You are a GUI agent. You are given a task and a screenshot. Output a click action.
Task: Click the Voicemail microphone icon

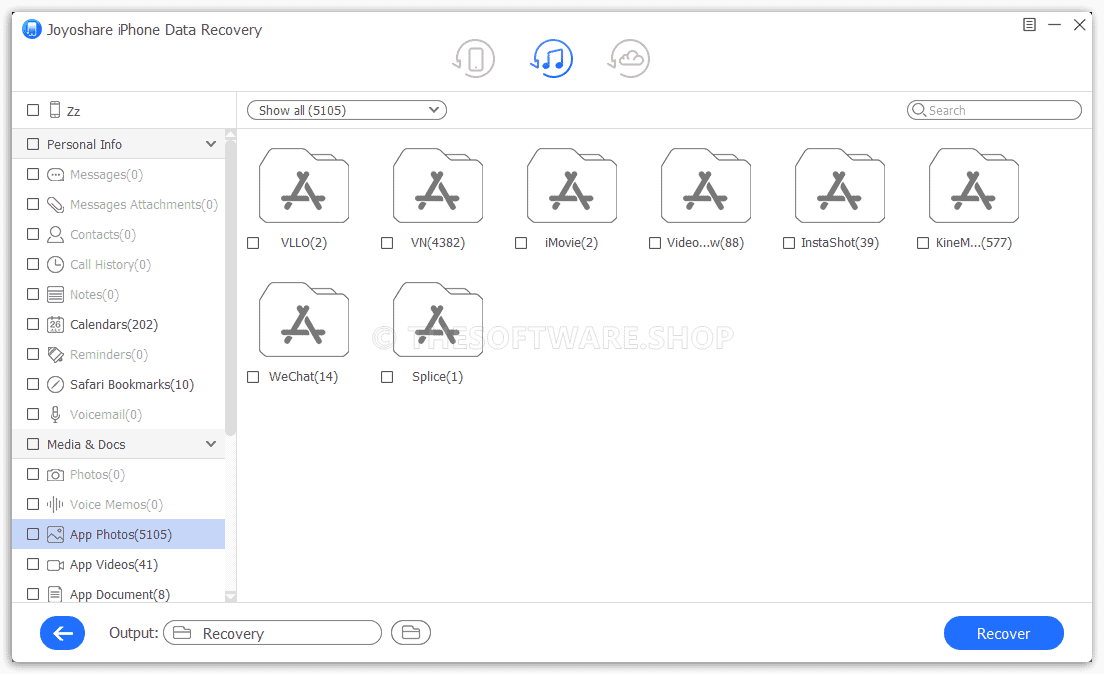55,414
